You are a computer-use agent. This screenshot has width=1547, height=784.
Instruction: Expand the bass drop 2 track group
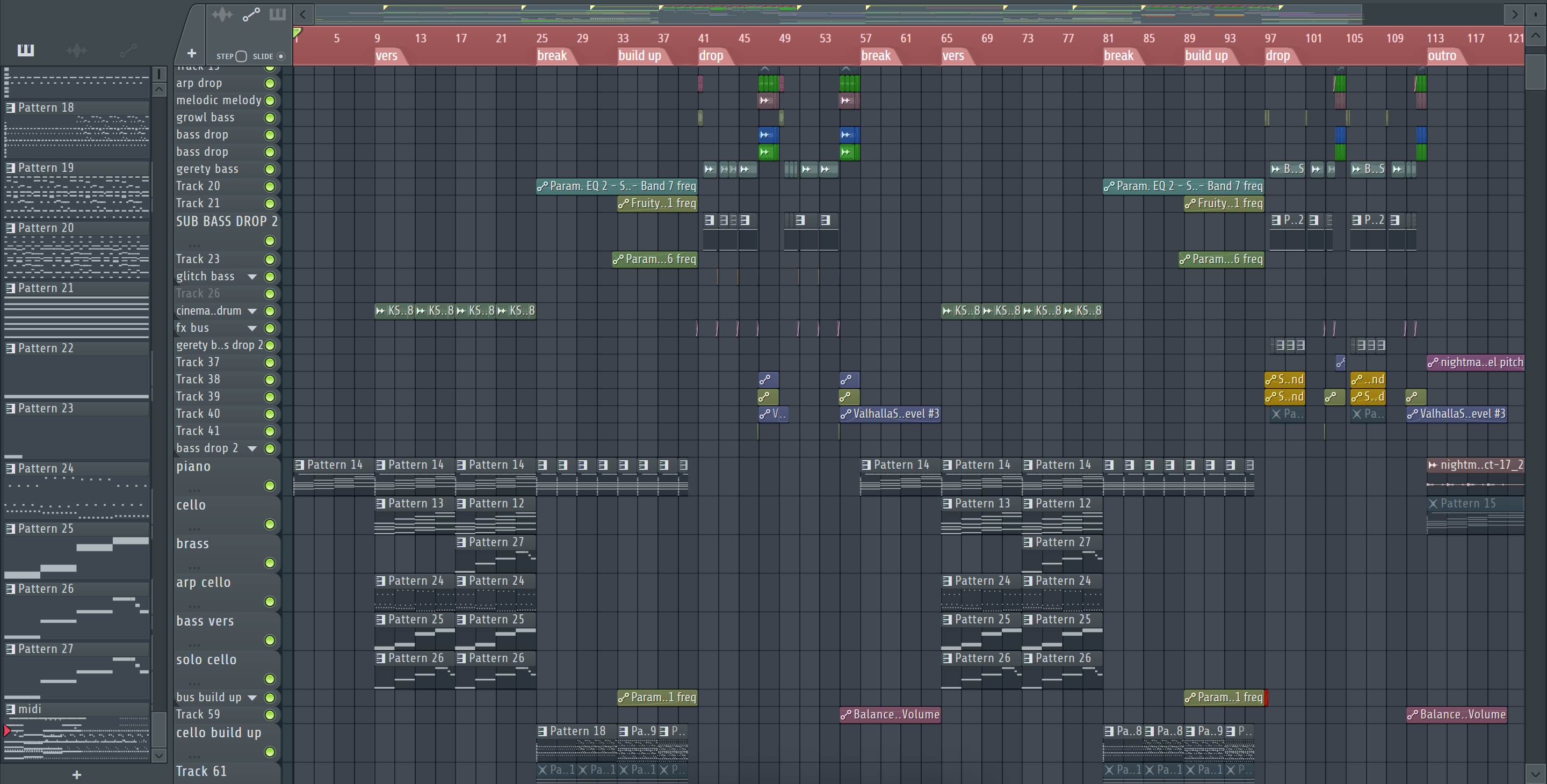pyautogui.click(x=252, y=448)
